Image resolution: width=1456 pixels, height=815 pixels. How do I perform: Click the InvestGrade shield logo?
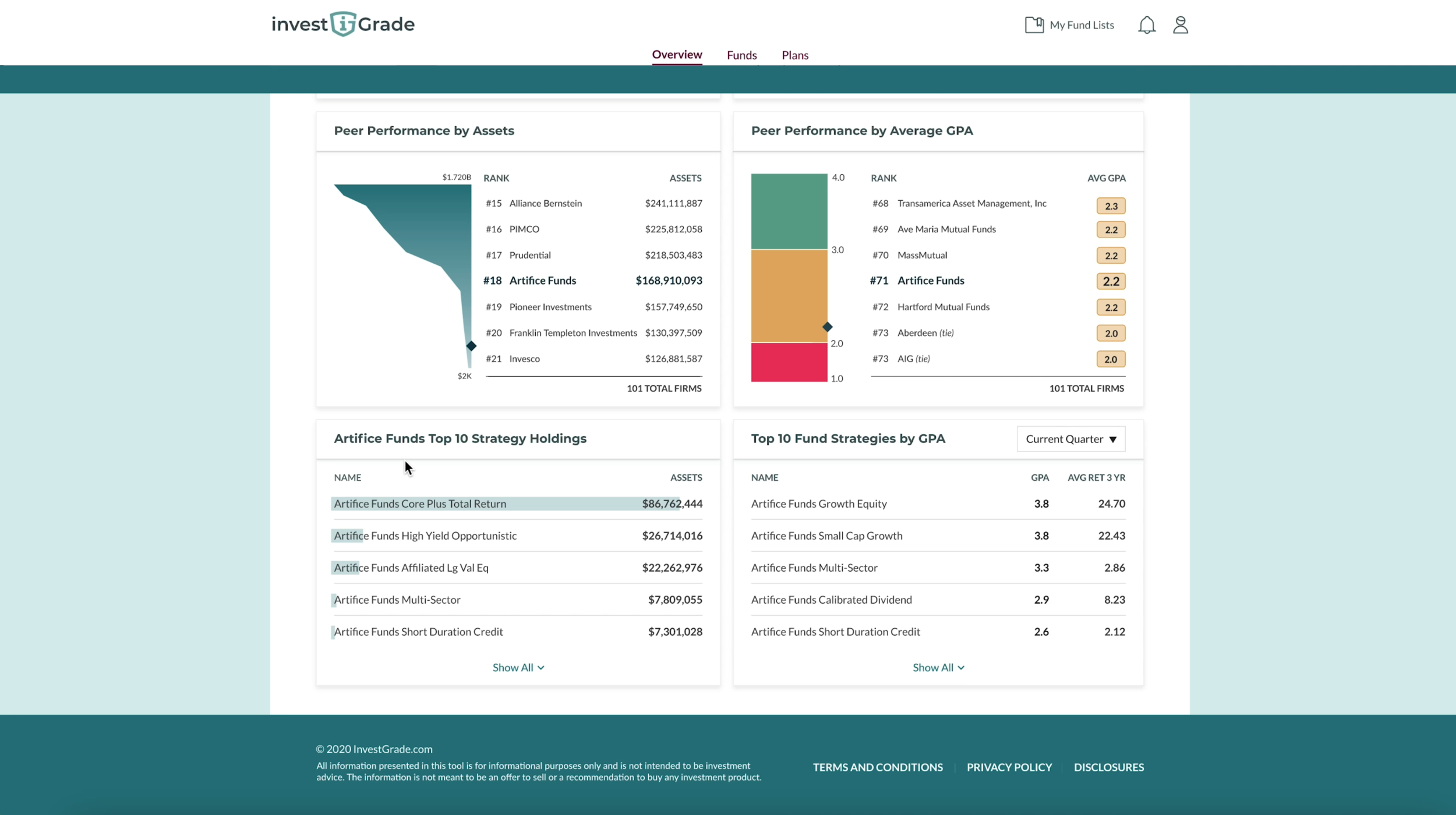(x=343, y=24)
